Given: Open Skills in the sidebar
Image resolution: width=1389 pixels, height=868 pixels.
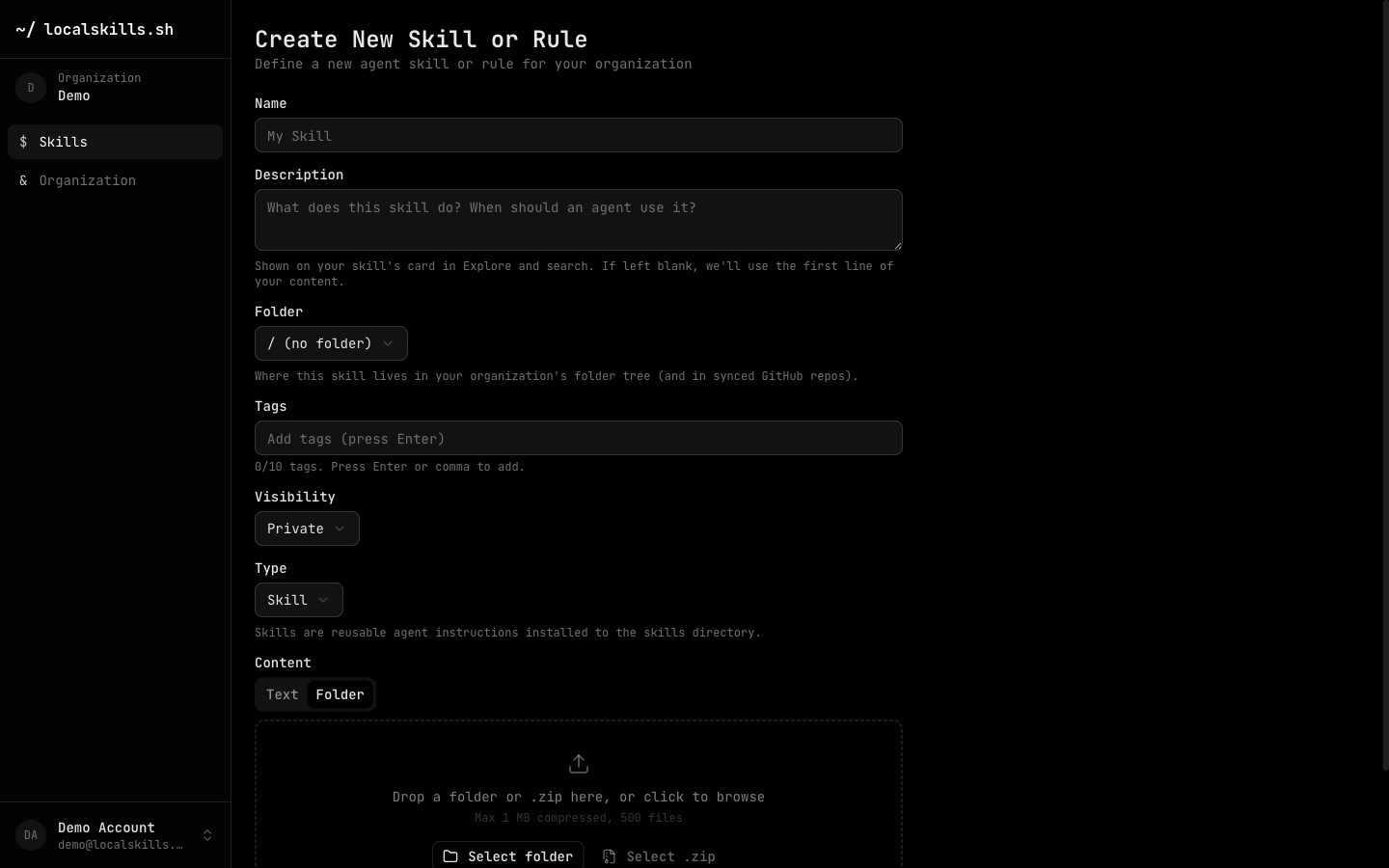Looking at the screenshot, I should click(x=115, y=142).
